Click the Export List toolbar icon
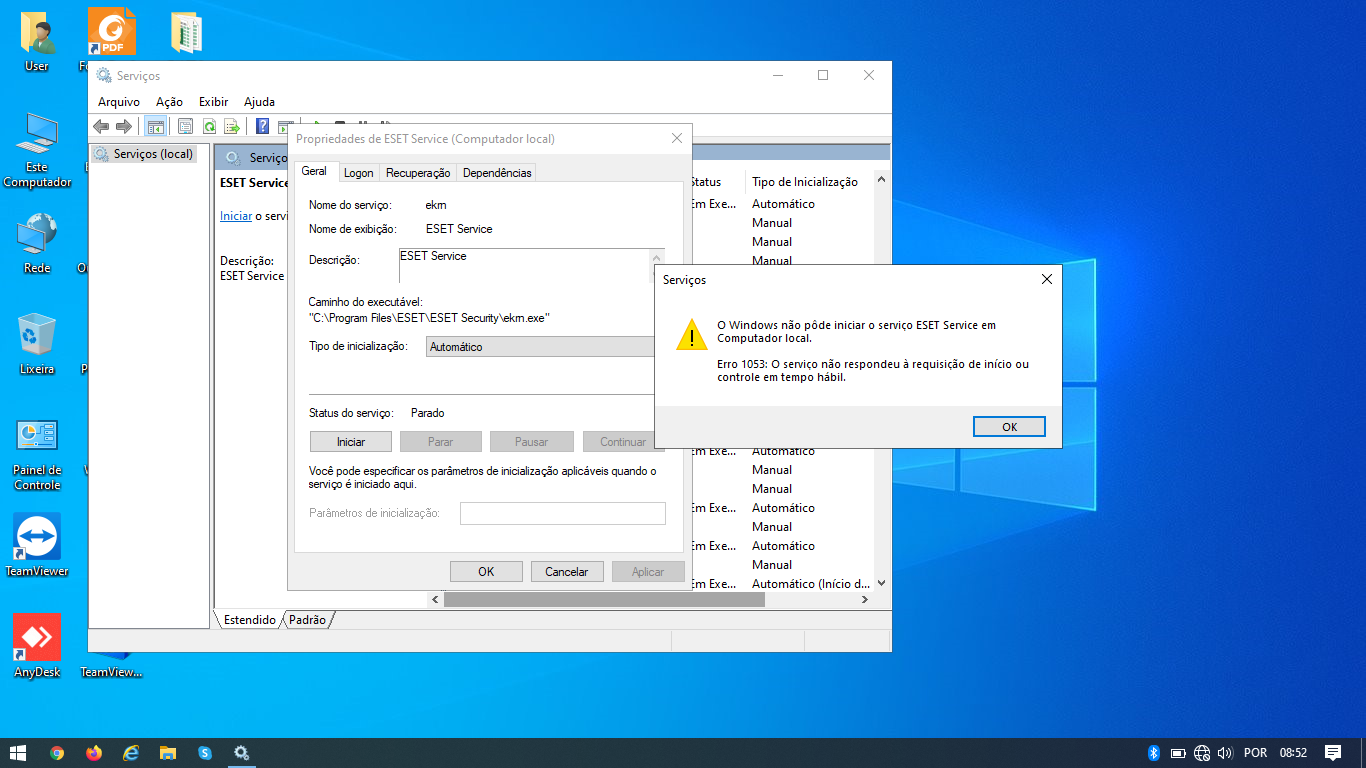The width and height of the screenshot is (1366, 768). (232, 126)
